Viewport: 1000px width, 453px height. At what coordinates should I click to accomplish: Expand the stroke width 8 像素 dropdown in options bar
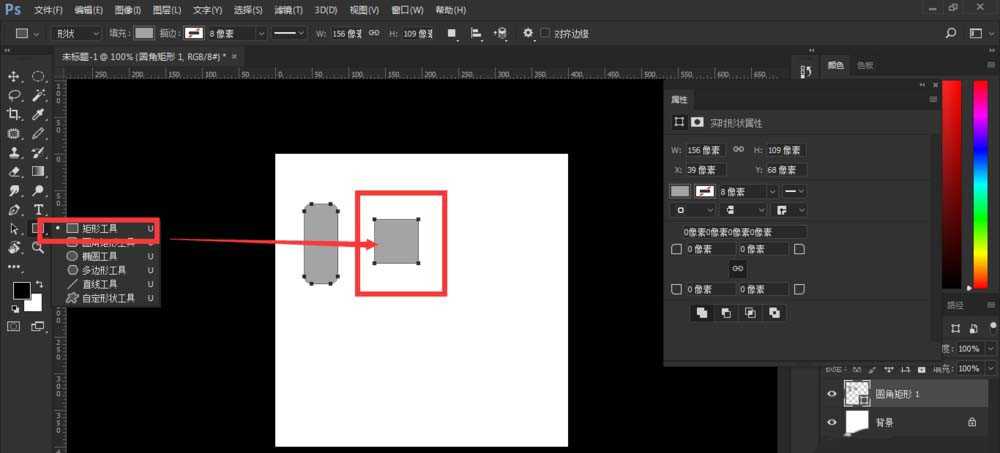262,33
